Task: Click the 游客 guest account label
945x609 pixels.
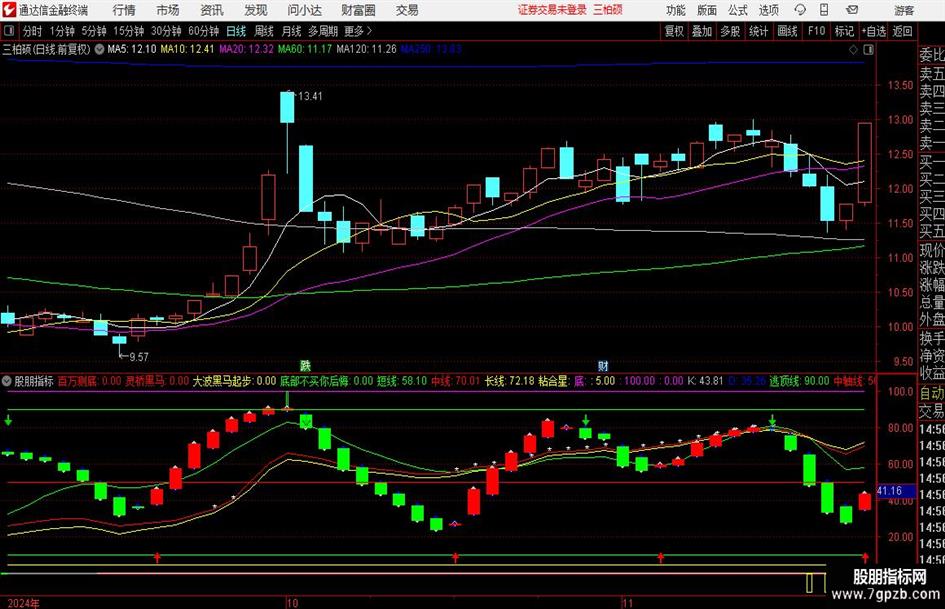Action: [904, 10]
